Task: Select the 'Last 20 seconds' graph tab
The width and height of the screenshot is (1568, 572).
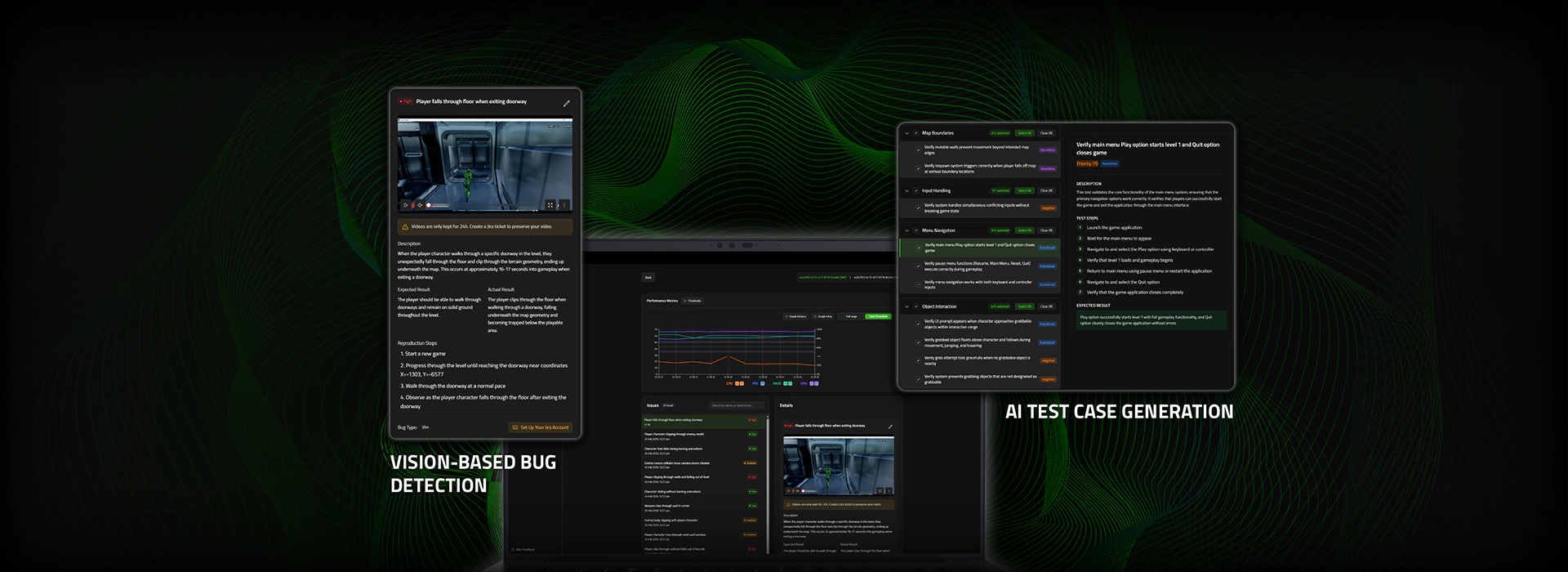Action: click(879, 316)
